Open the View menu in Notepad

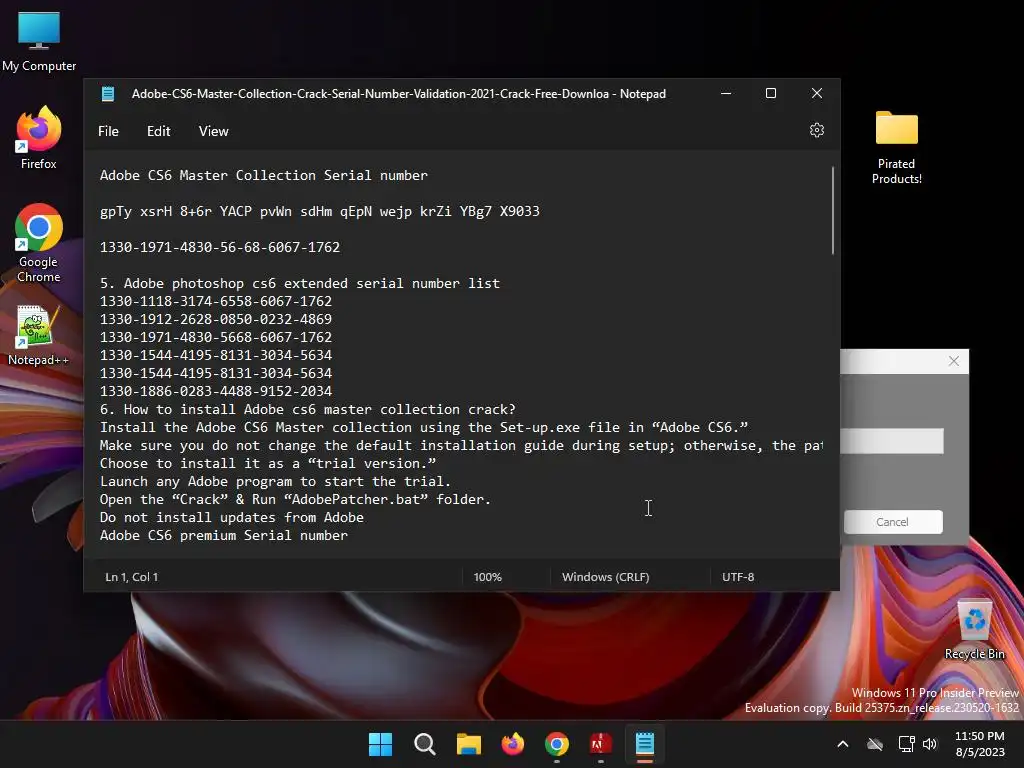[x=214, y=131]
